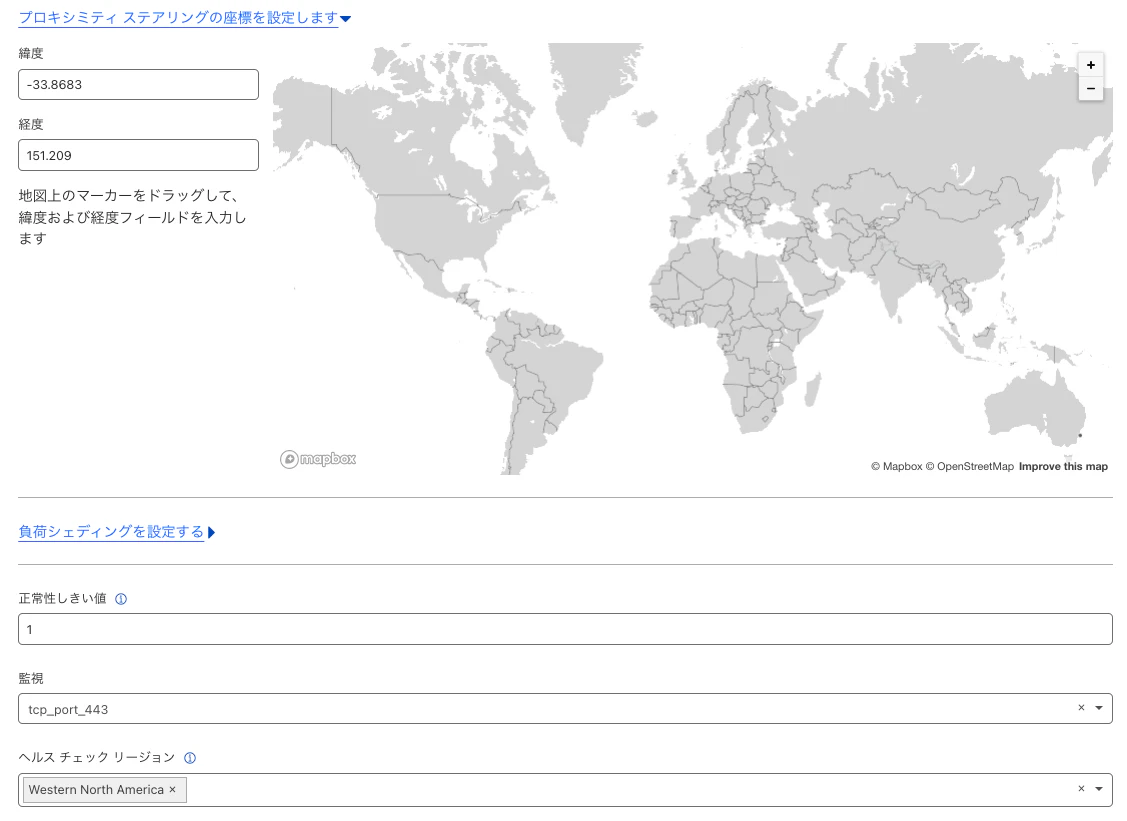This screenshot has height=821, width=1127.
Task: Click the 緯度 latitude input field
Action: click(138, 84)
